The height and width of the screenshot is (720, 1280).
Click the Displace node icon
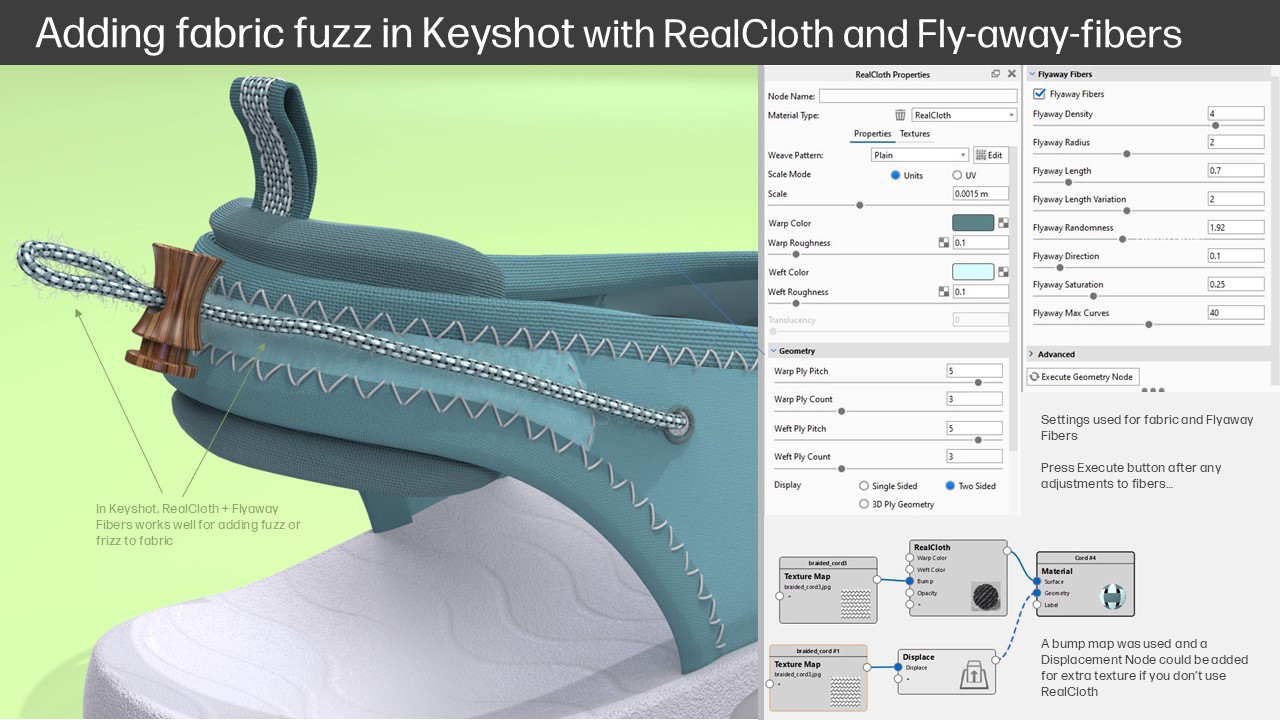tap(974, 673)
